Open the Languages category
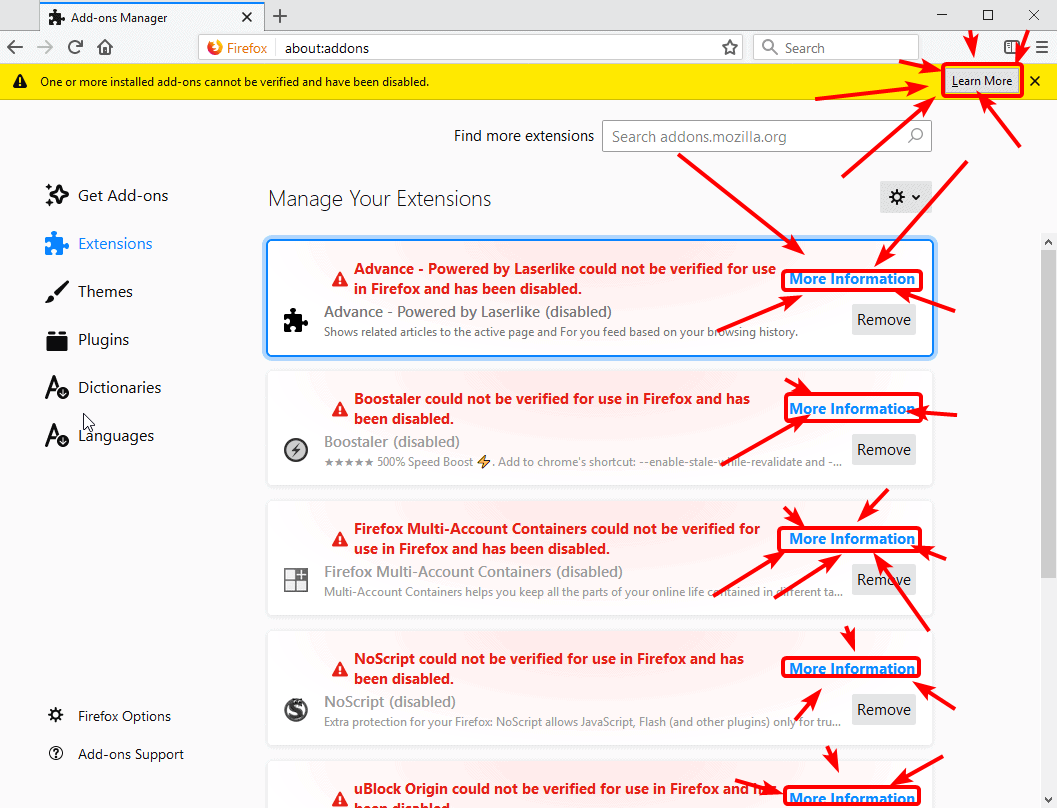 [99, 435]
